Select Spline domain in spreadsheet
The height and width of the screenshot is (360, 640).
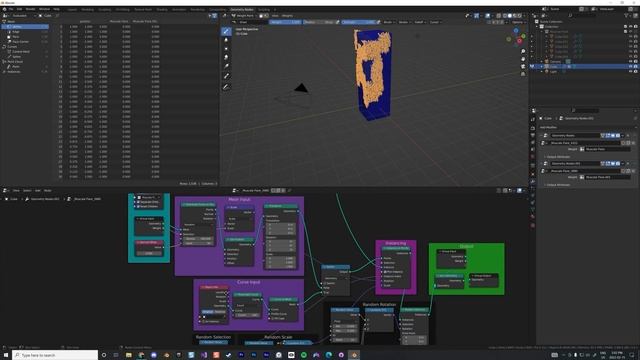click(25, 57)
